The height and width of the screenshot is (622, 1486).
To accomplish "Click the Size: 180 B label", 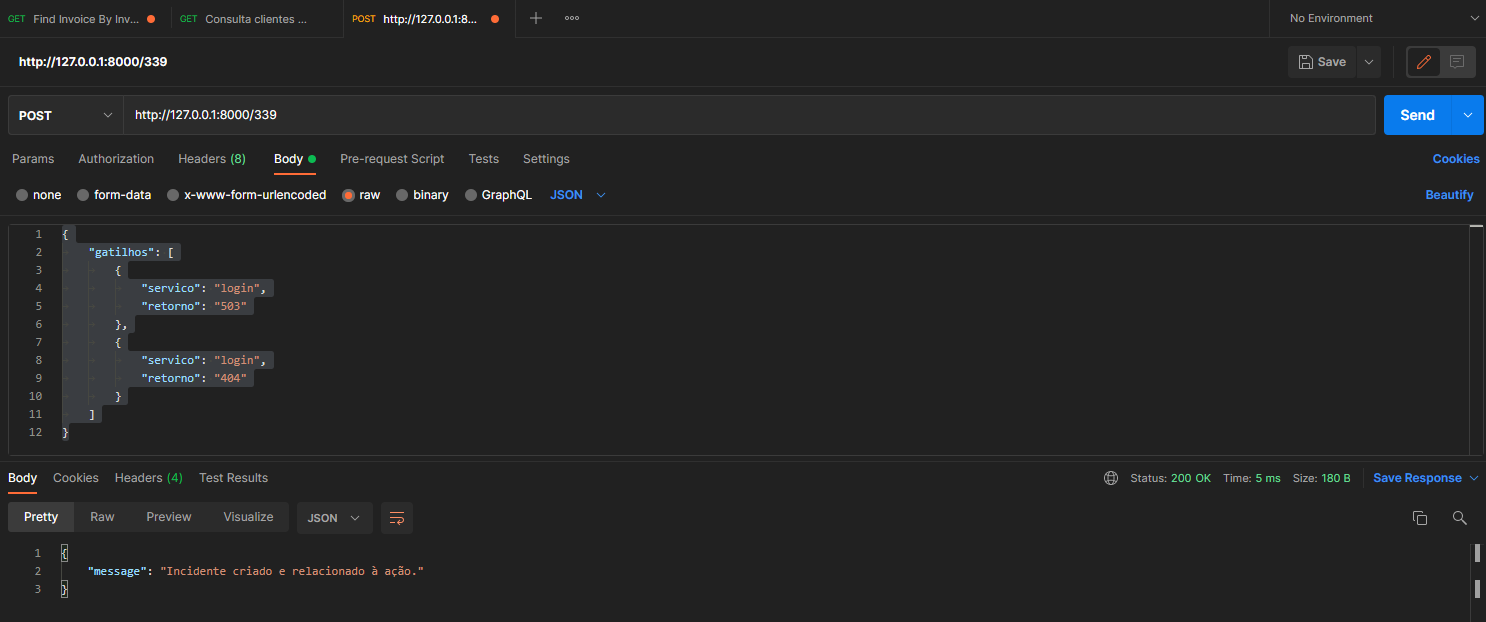I will [x=1322, y=478].
